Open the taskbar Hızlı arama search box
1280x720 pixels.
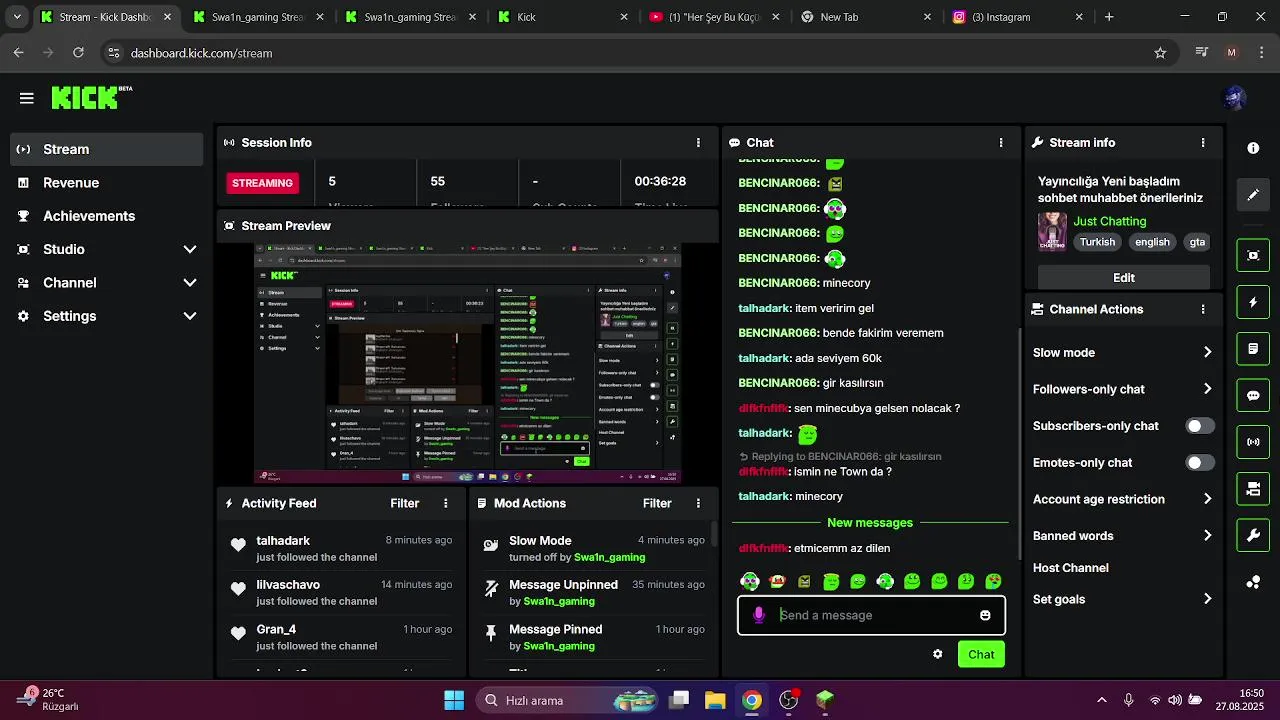tap(569, 700)
